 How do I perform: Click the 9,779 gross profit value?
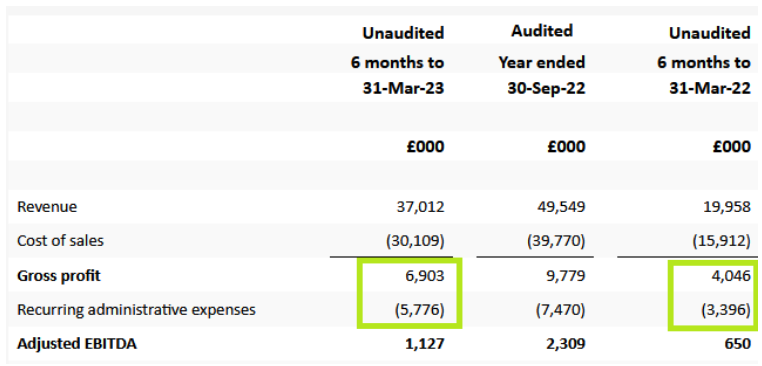click(565, 276)
